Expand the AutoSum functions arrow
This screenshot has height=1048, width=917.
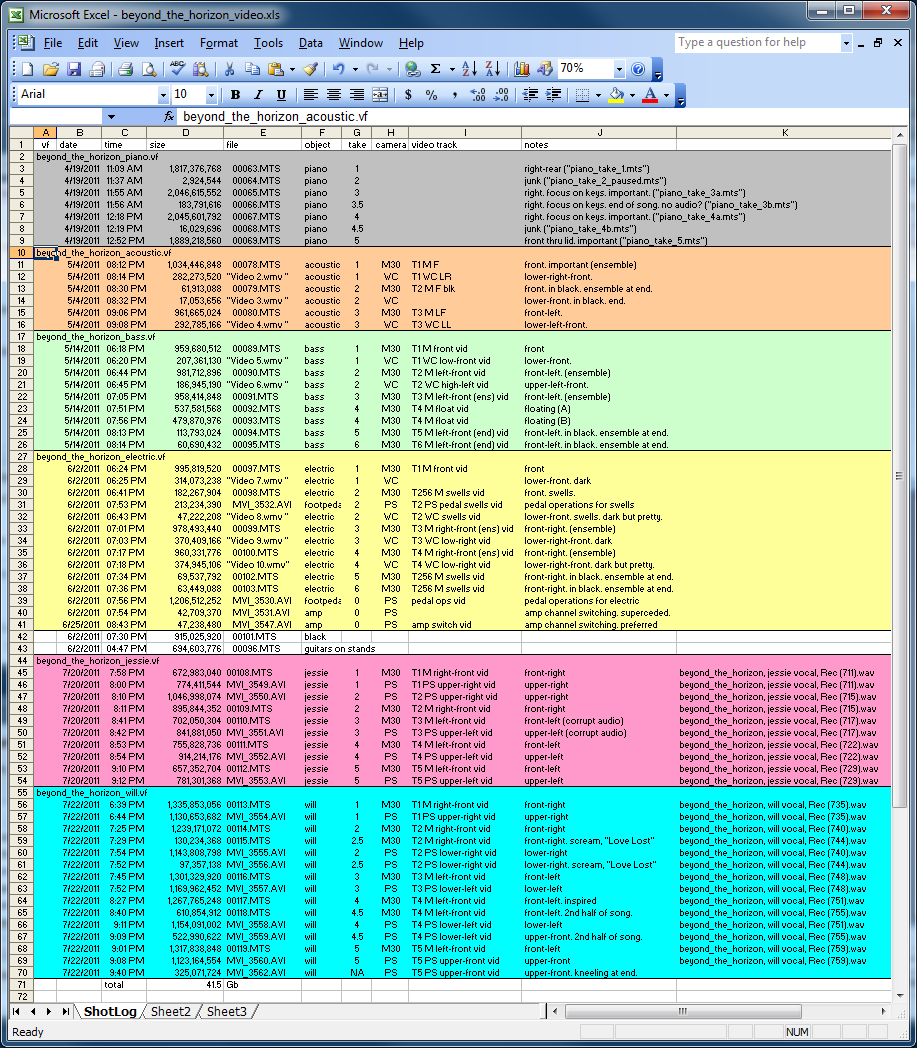452,69
